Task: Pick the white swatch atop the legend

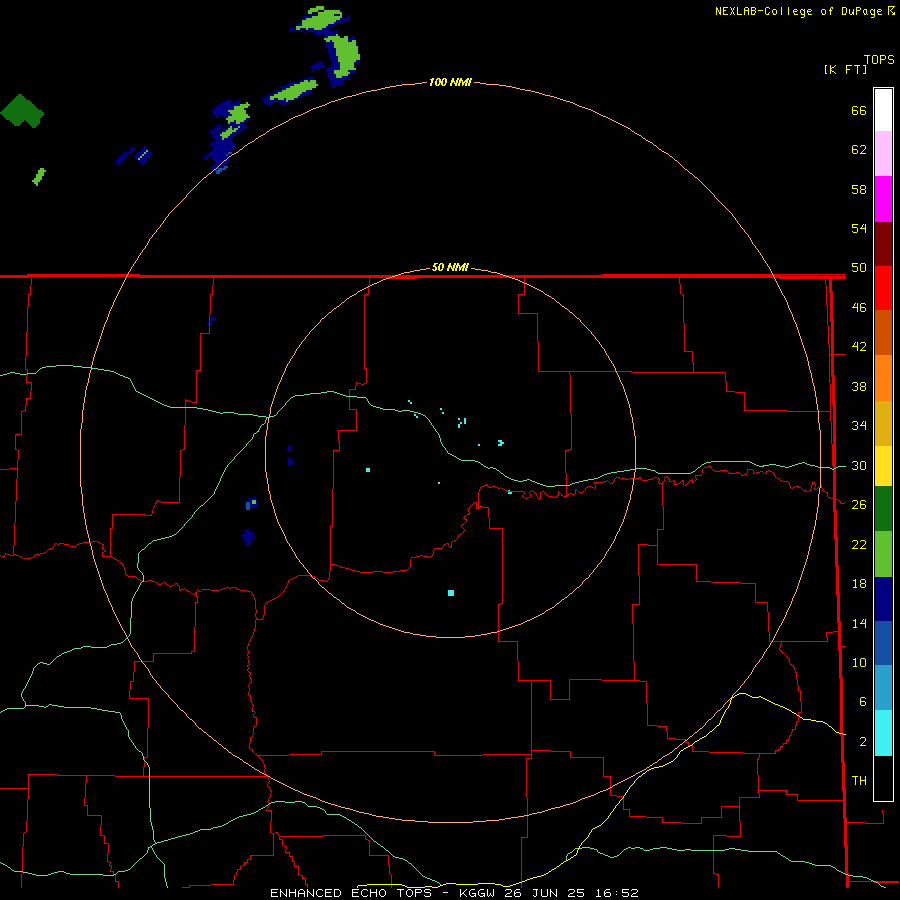Action: pos(883,110)
